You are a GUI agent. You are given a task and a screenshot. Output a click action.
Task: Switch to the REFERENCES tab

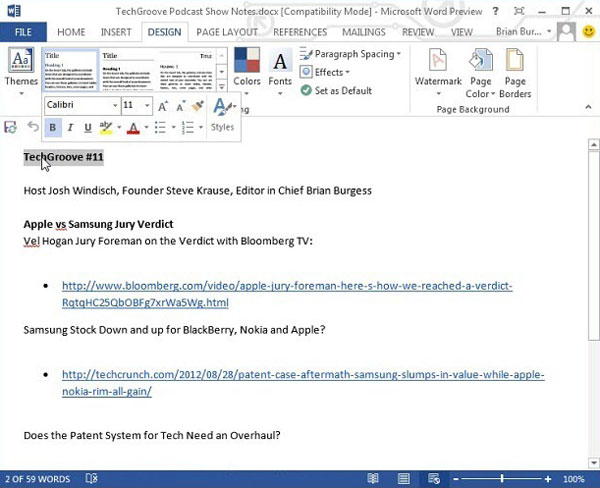tap(300, 32)
